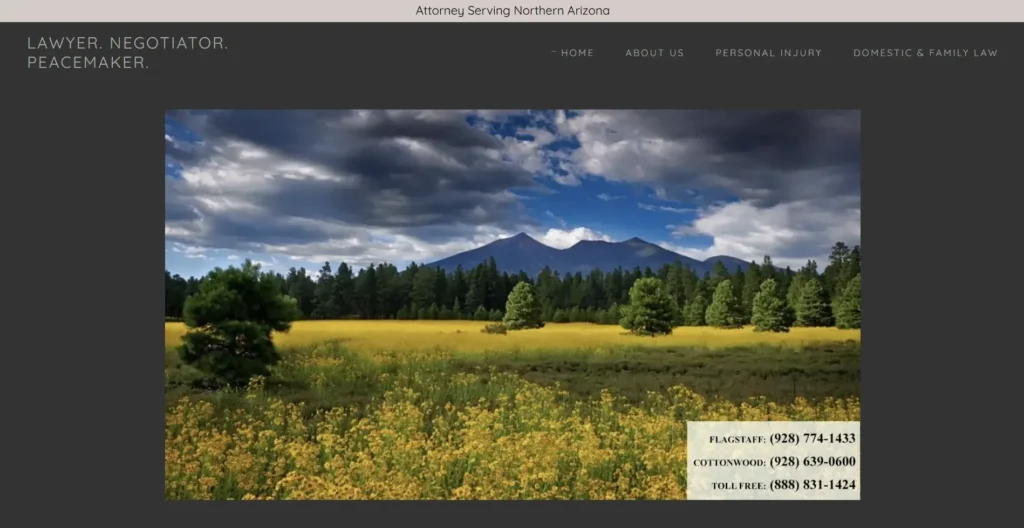The image size is (1024, 528).
Task: Navigate to Domestic & Family Law
Action: point(925,53)
